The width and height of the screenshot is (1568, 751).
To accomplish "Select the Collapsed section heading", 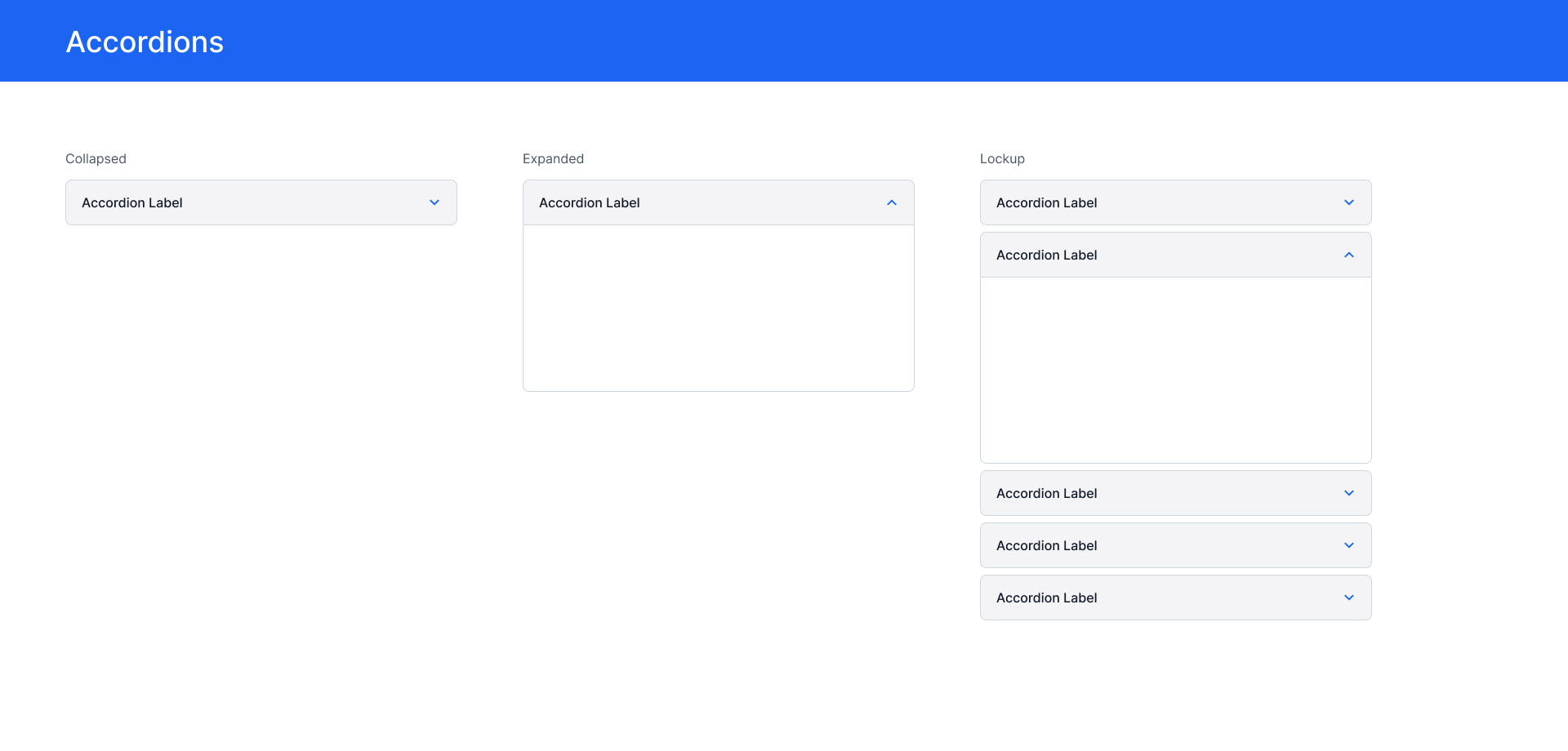I will [x=96, y=158].
